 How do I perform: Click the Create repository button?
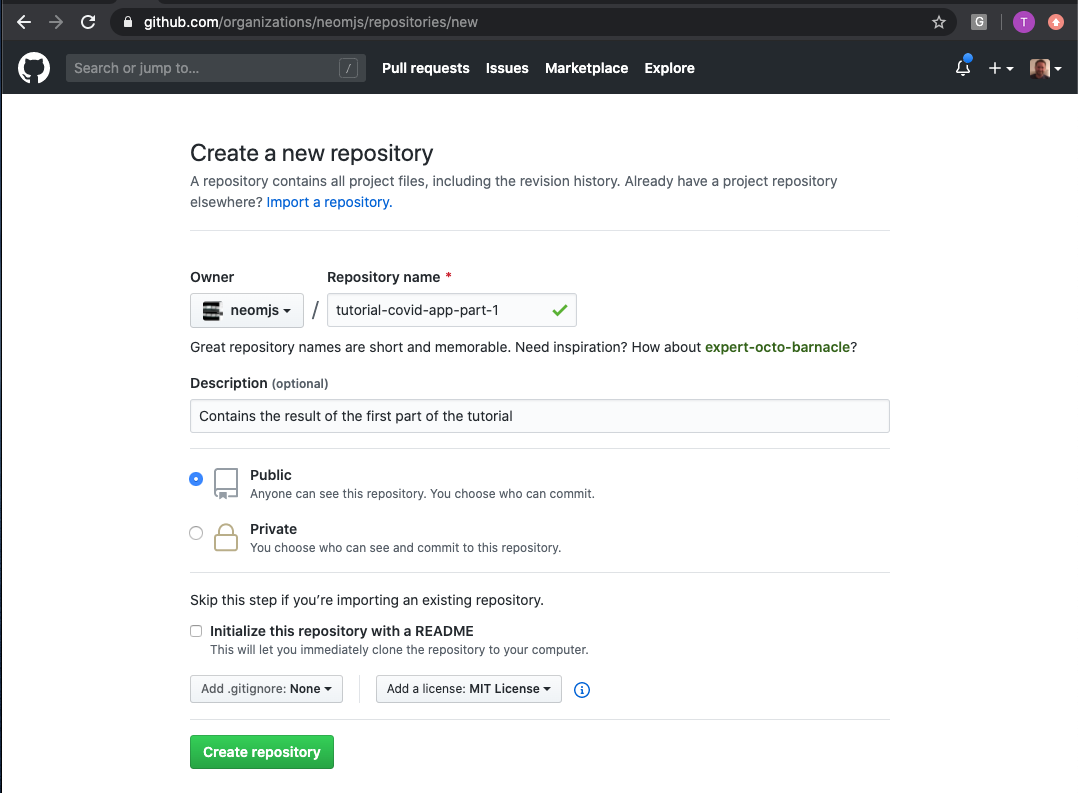click(261, 751)
